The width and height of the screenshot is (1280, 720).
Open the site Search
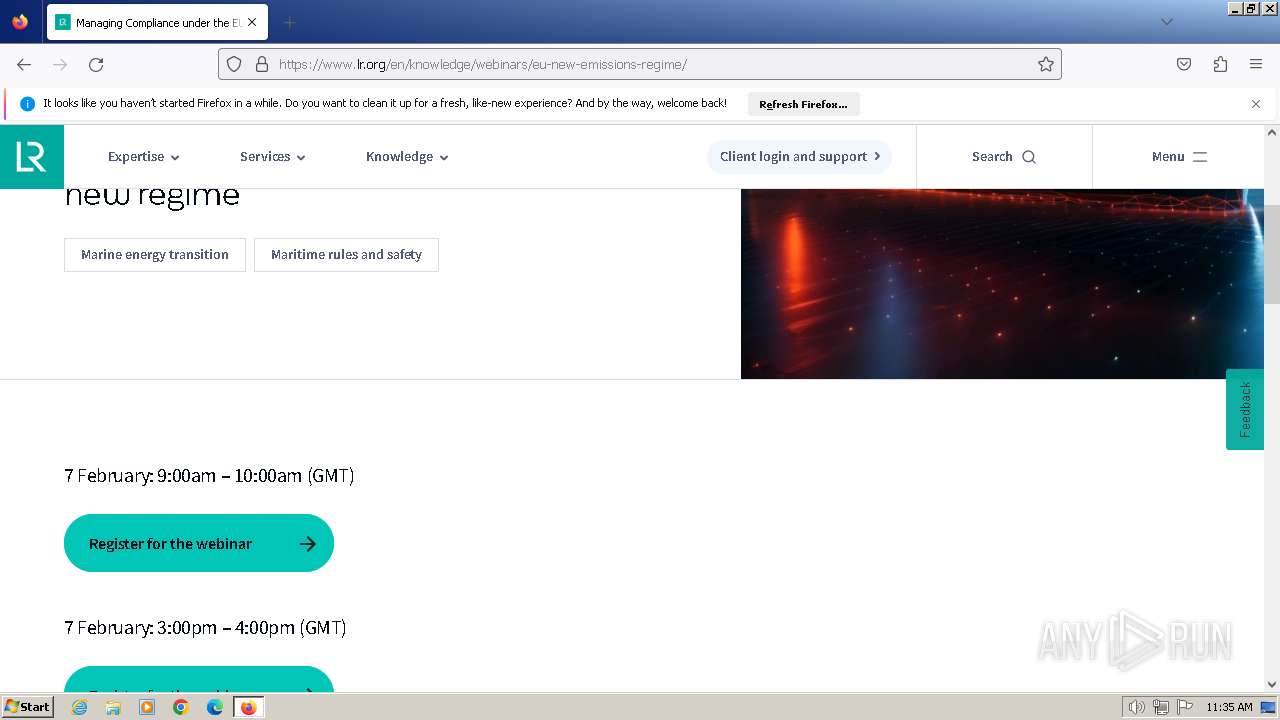1004,157
